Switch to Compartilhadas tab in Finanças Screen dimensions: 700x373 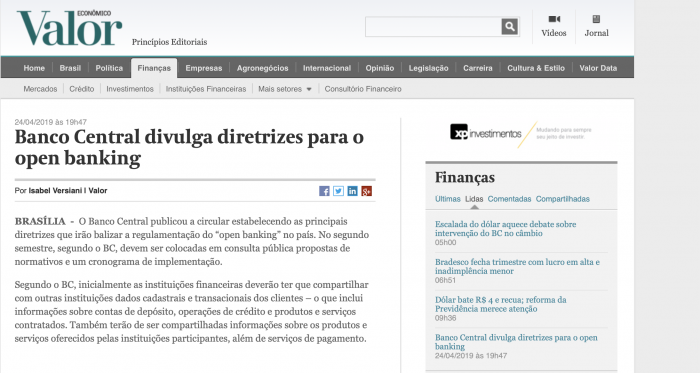point(562,199)
